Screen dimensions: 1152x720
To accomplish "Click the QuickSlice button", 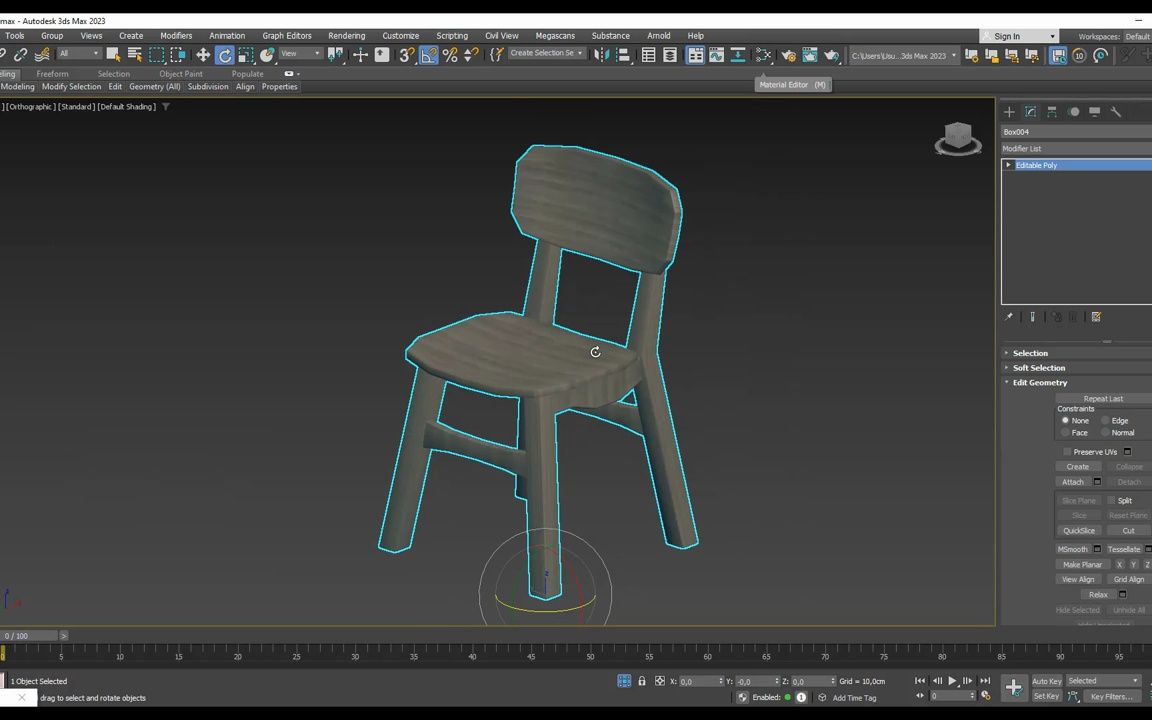I will click(1079, 531).
